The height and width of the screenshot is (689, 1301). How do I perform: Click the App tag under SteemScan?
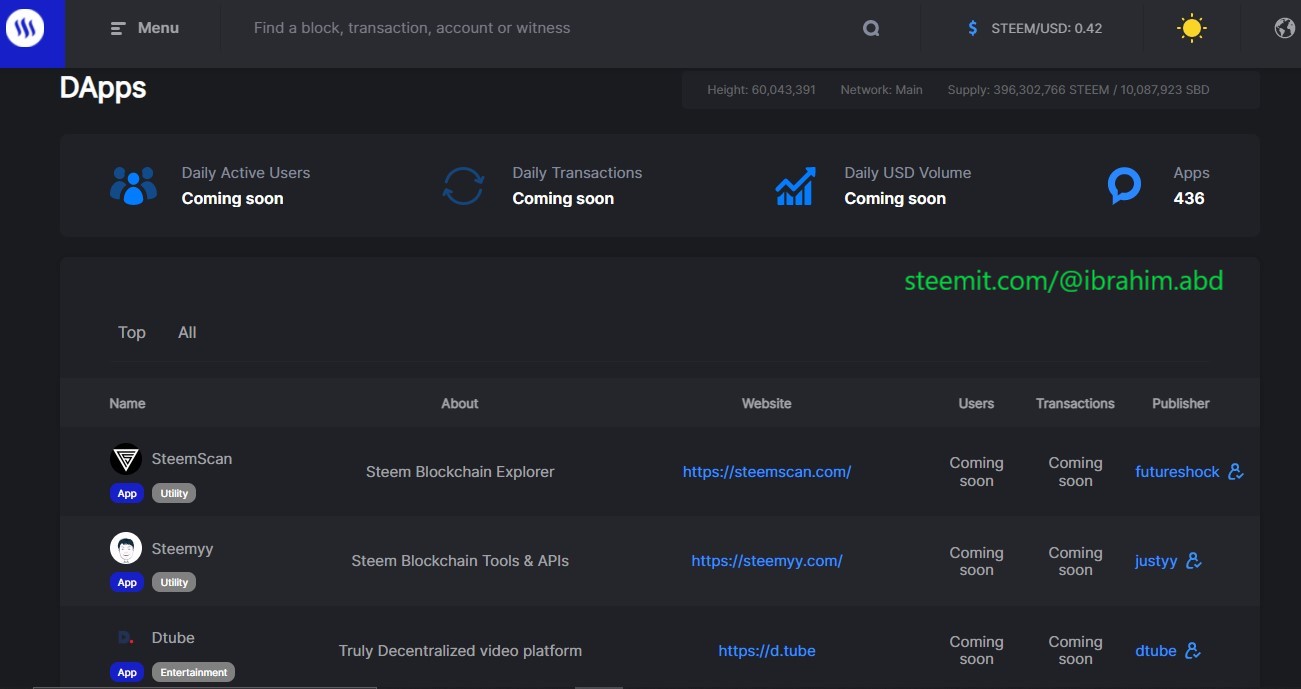[127, 493]
